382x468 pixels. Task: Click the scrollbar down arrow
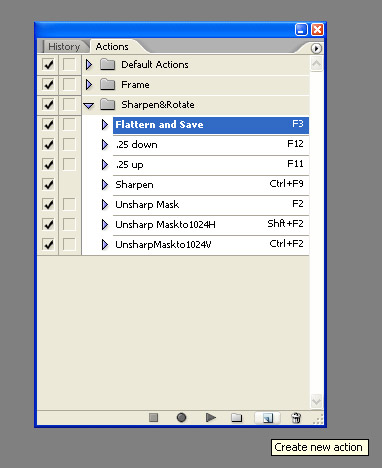[316, 400]
